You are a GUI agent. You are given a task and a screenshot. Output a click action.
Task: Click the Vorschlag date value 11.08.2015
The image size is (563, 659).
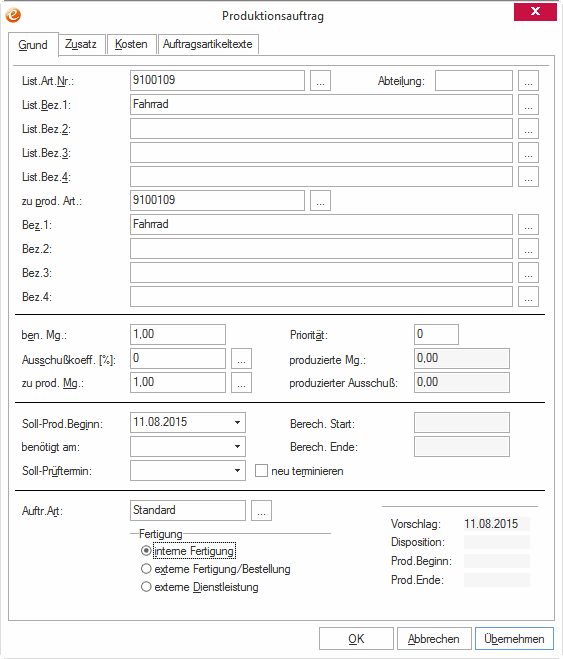click(491, 524)
